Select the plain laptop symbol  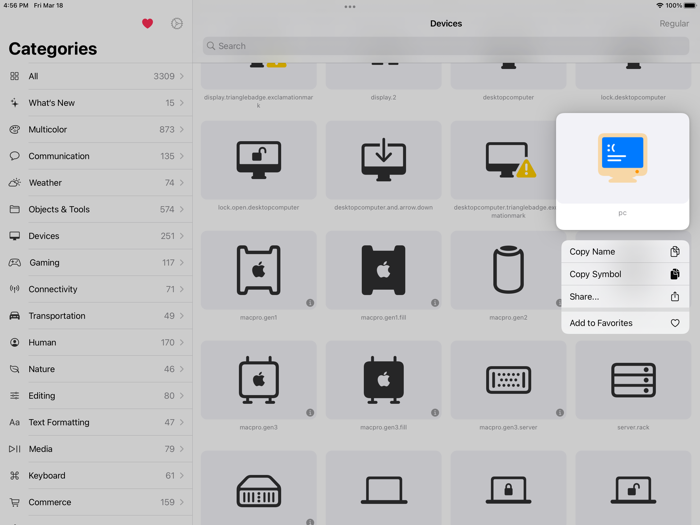tap(383, 488)
